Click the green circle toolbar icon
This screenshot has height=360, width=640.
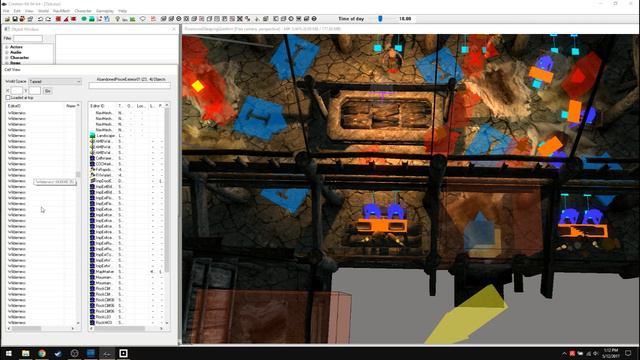click(x=84, y=19)
